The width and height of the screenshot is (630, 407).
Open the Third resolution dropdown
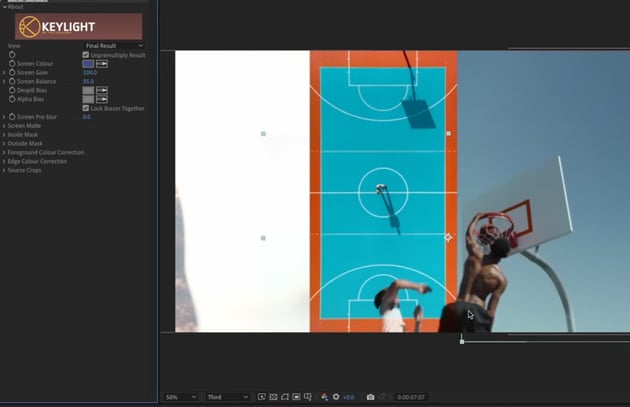coord(227,397)
